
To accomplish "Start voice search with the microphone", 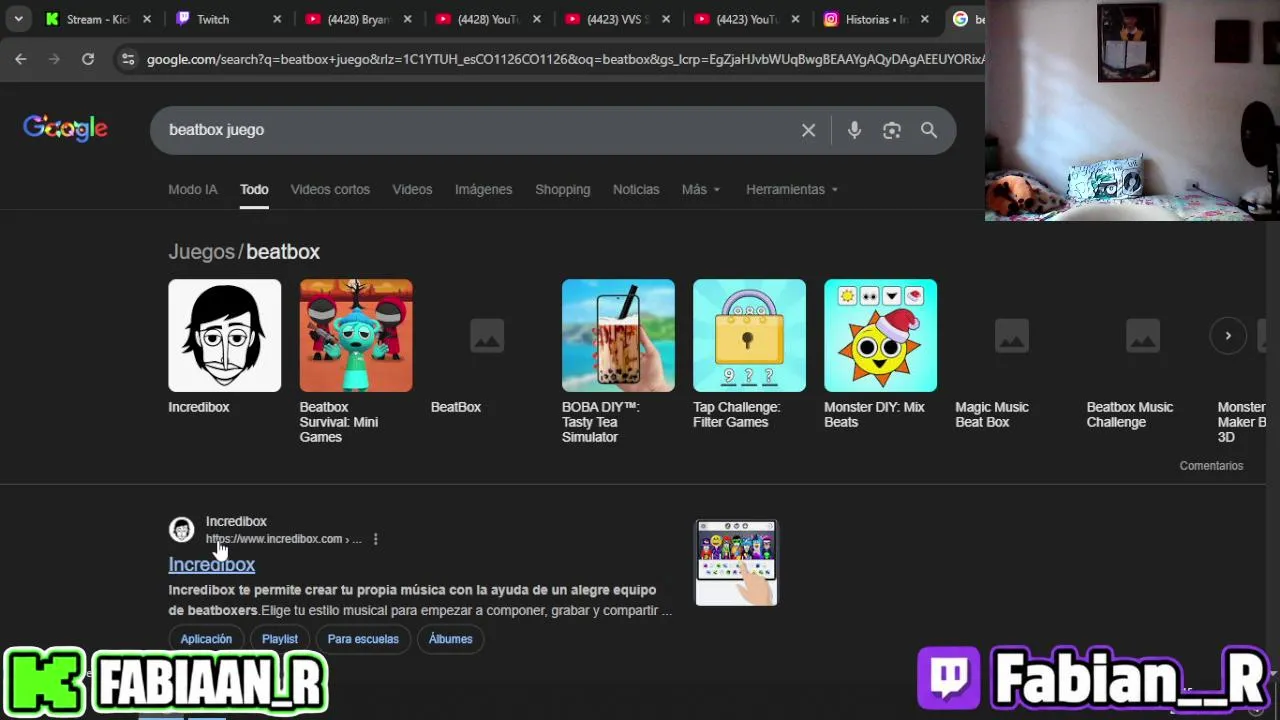I will click(x=854, y=130).
